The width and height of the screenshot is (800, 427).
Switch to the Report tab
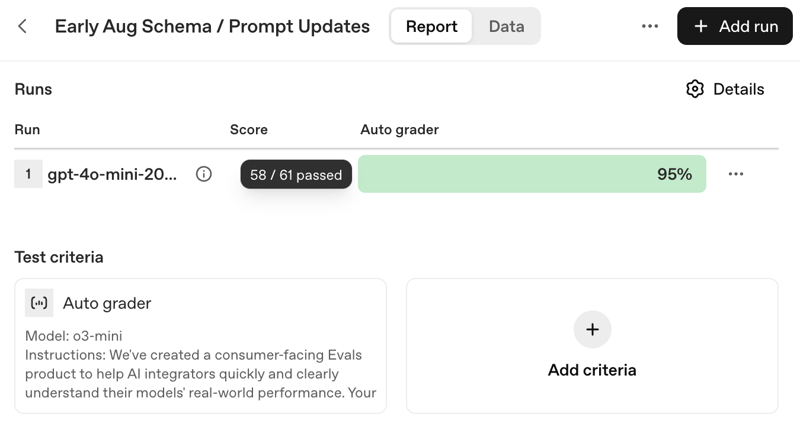pos(431,26)
